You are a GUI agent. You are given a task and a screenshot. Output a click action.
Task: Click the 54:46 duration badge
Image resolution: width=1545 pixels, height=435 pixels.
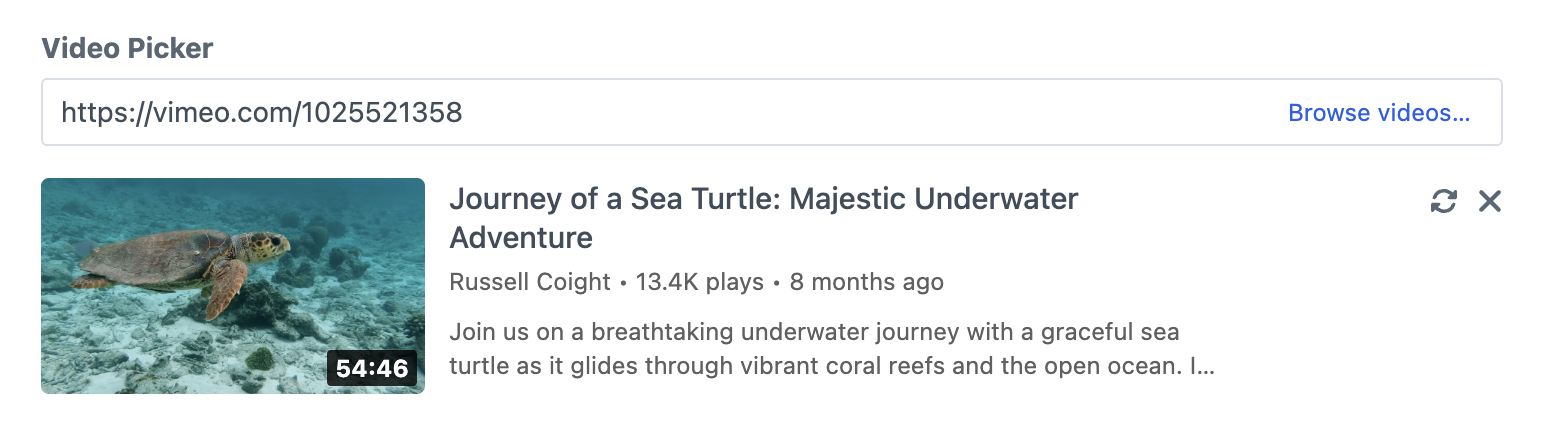pyautogui.click(x=372, y=368)
